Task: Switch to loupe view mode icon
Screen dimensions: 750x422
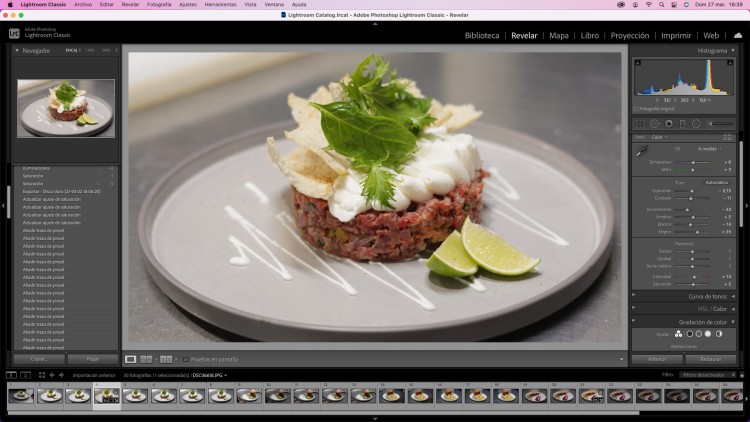Action: coord(130,359)
